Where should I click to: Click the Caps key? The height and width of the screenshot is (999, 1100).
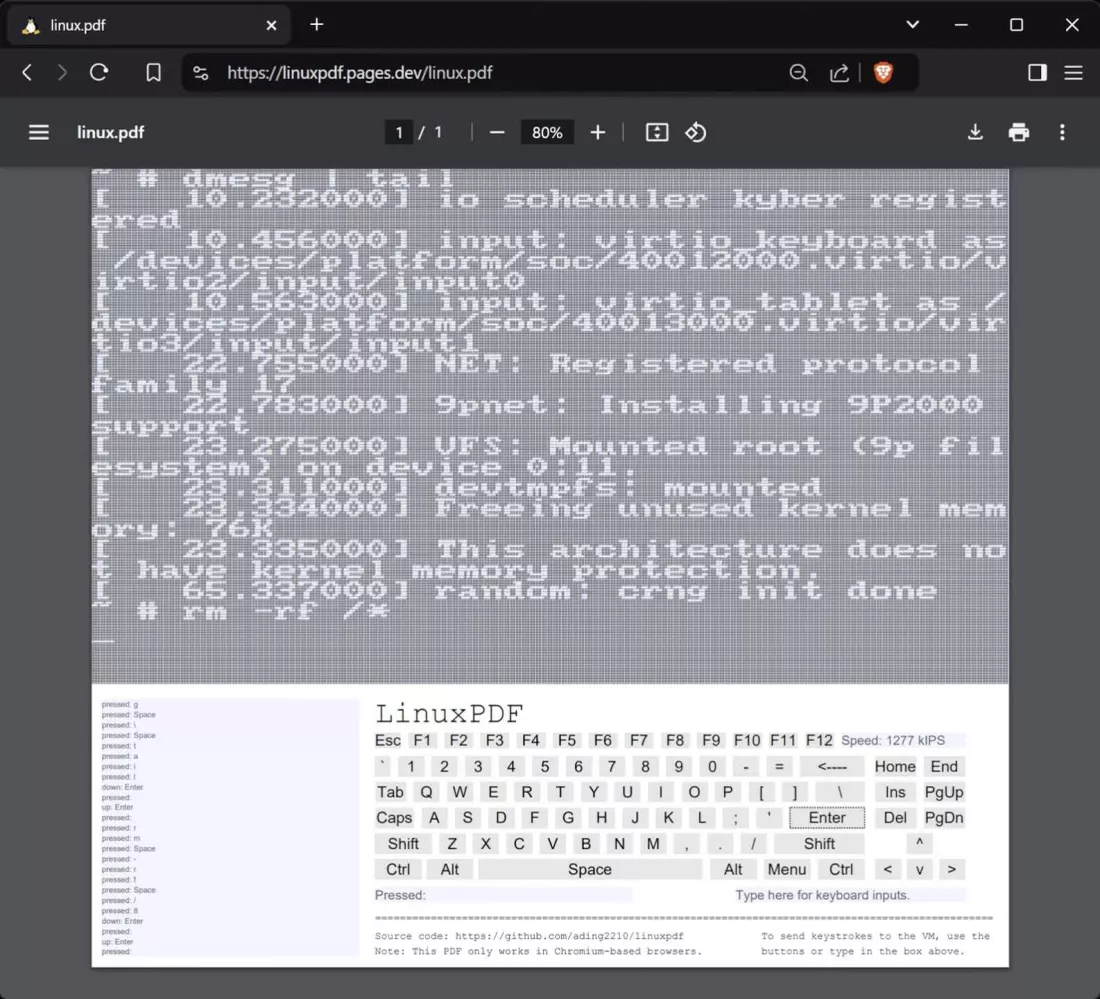point(394,818)
